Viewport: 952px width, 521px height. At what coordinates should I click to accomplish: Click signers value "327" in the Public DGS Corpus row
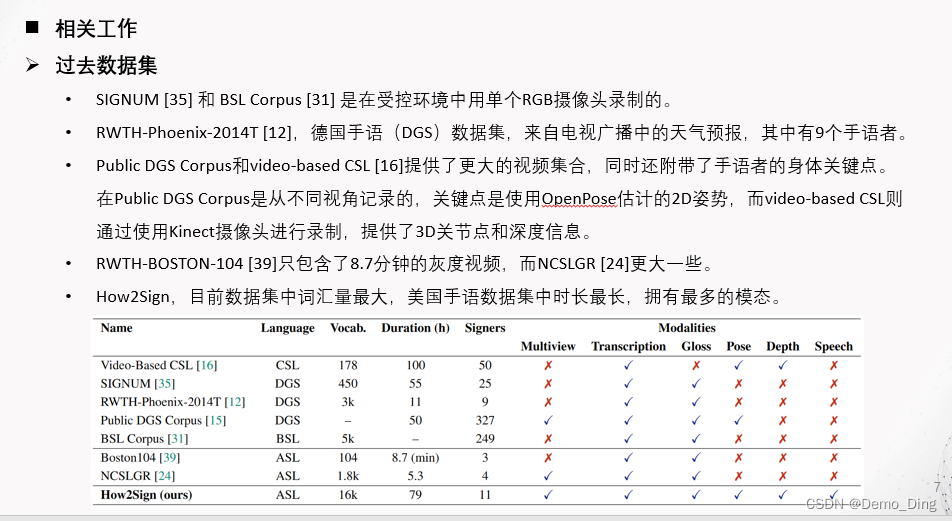pyautogui.click(x=485, y=420)
